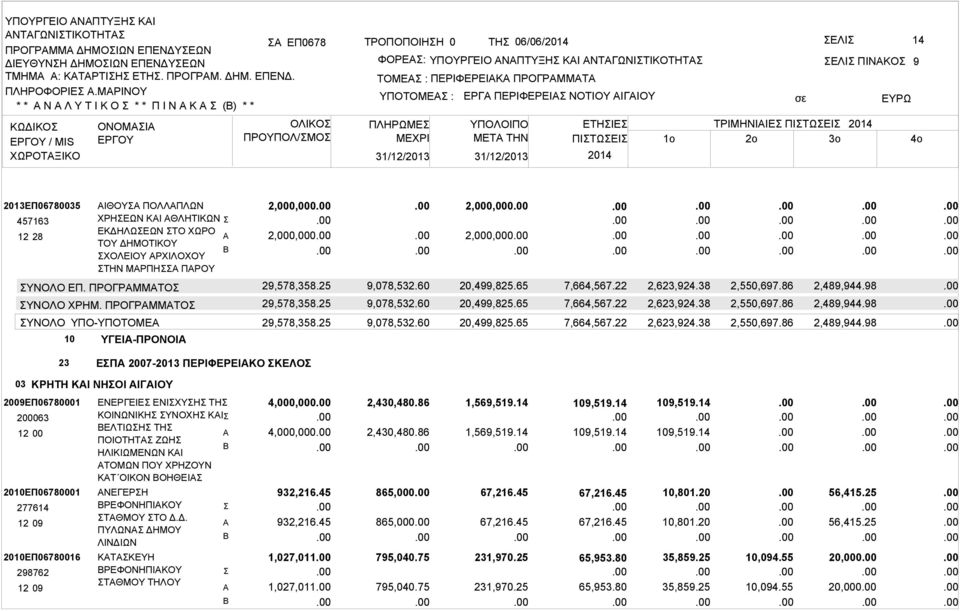Click the '1ο' quarter column header
Screen dimensions: 960x611
pos(669,139)
